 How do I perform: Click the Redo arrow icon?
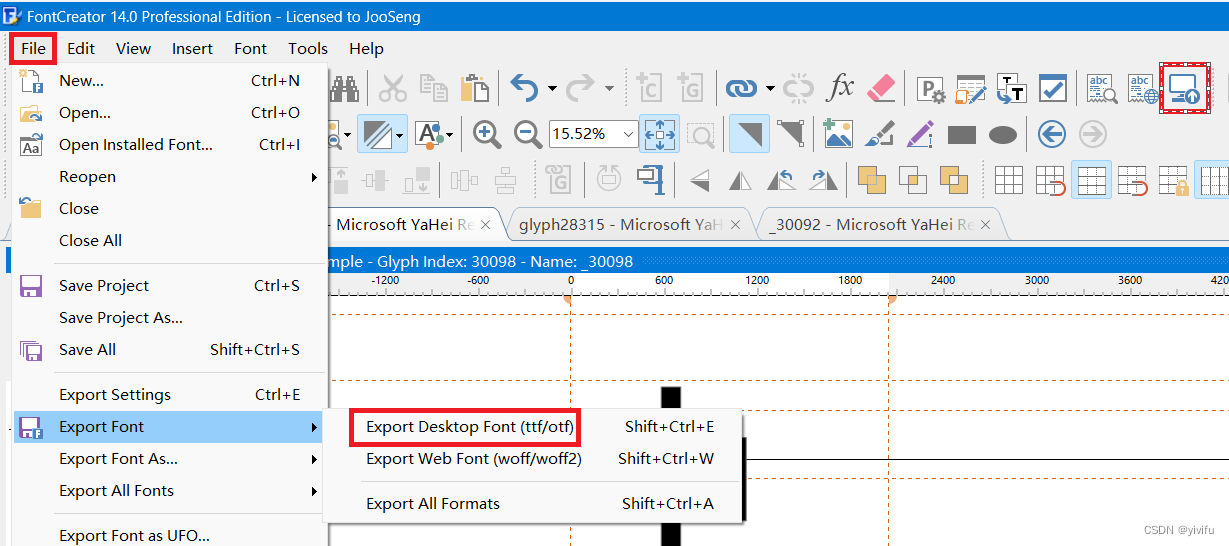coord(580,89)
